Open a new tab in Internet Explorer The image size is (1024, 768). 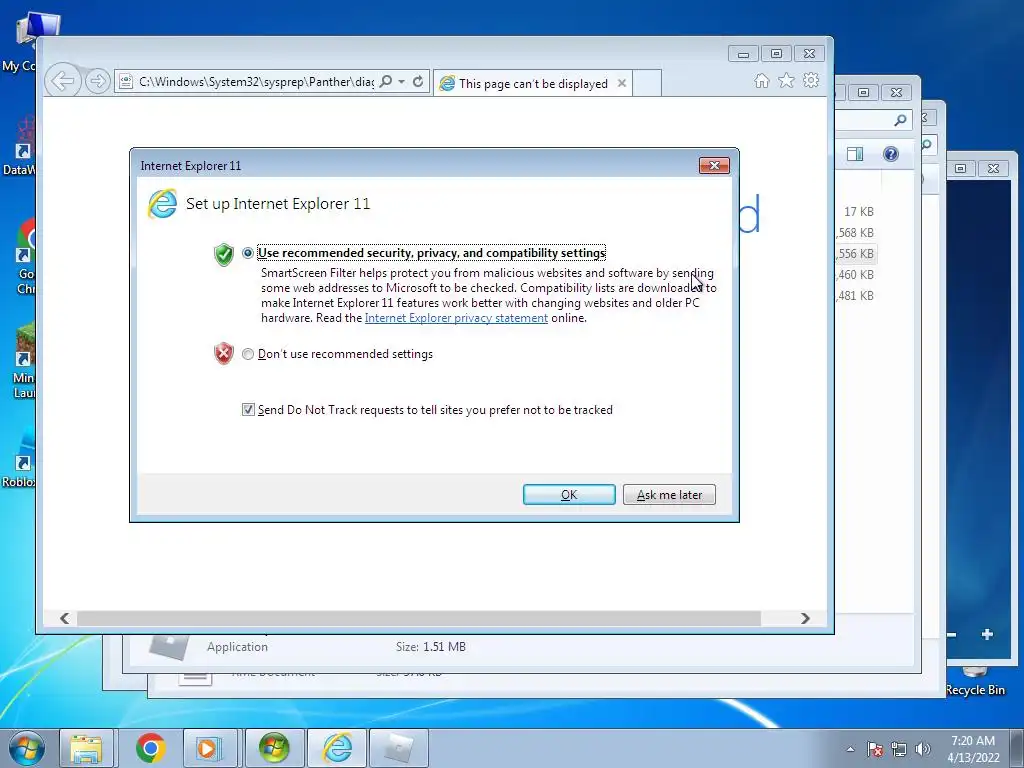click(x=647, y=83)
